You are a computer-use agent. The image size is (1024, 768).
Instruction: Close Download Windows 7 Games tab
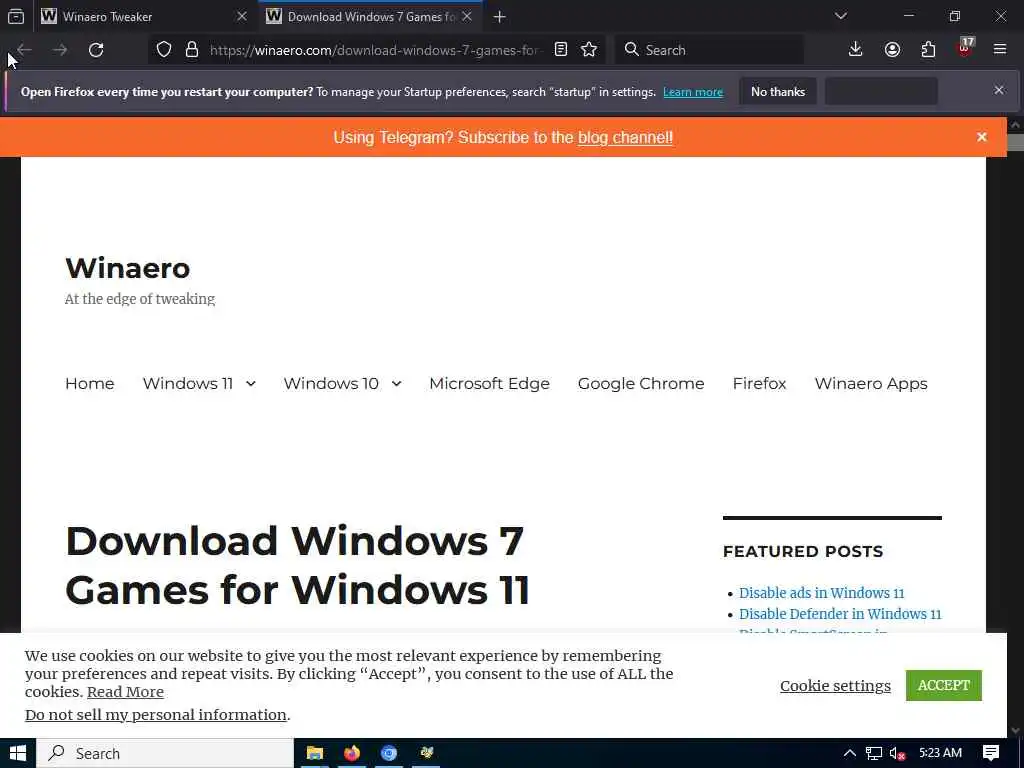coord(467,16)
